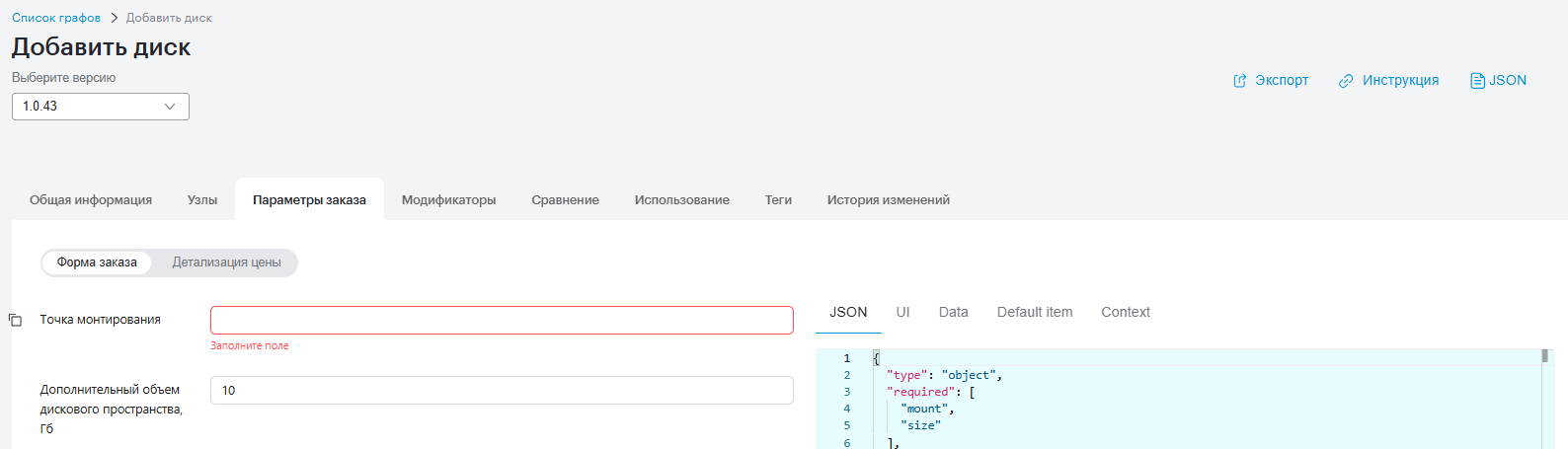Switch to Общая информация tab
This screenshot has height=449, width=1568.
click(x=91, y=199)
